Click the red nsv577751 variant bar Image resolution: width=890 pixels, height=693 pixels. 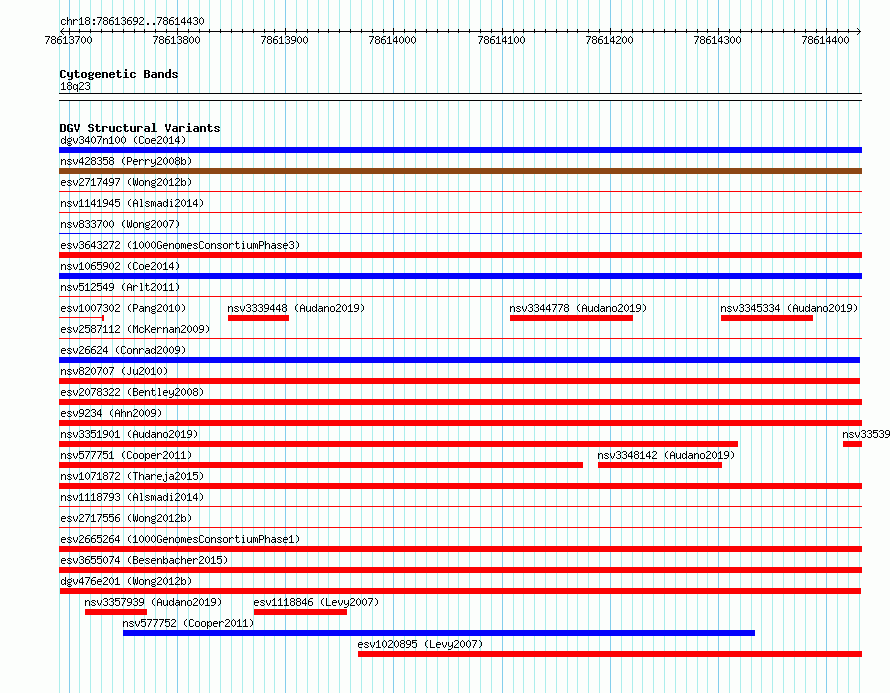point(321,465)
